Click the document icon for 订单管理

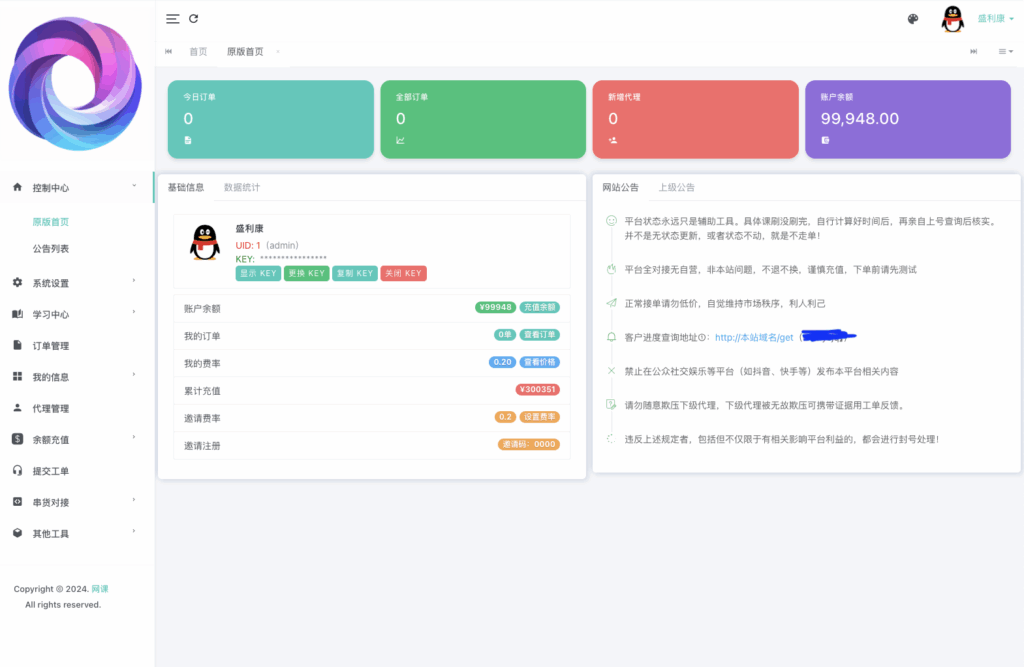(x=17, y=346)
